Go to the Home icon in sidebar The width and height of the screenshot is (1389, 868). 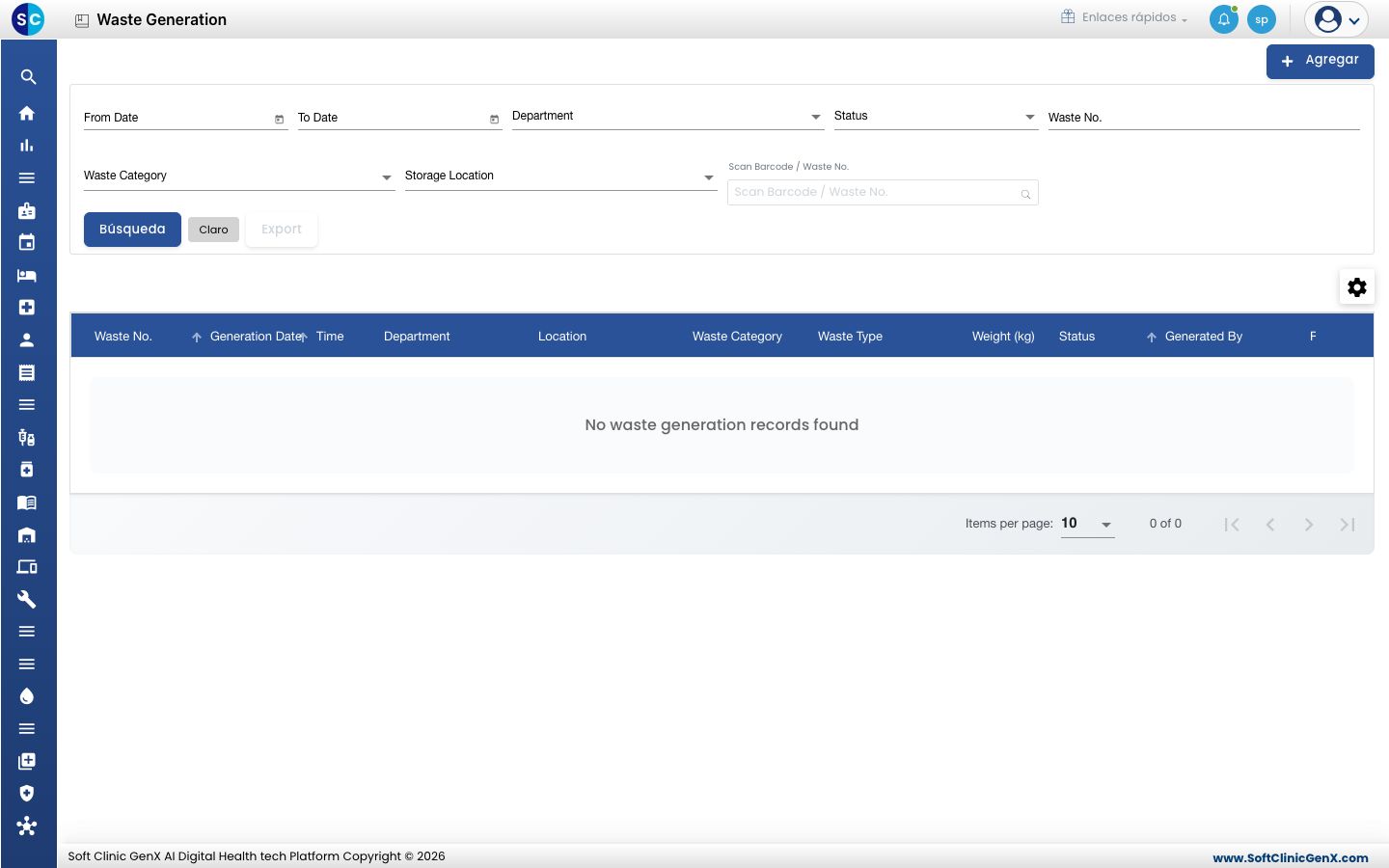point(27,113)
